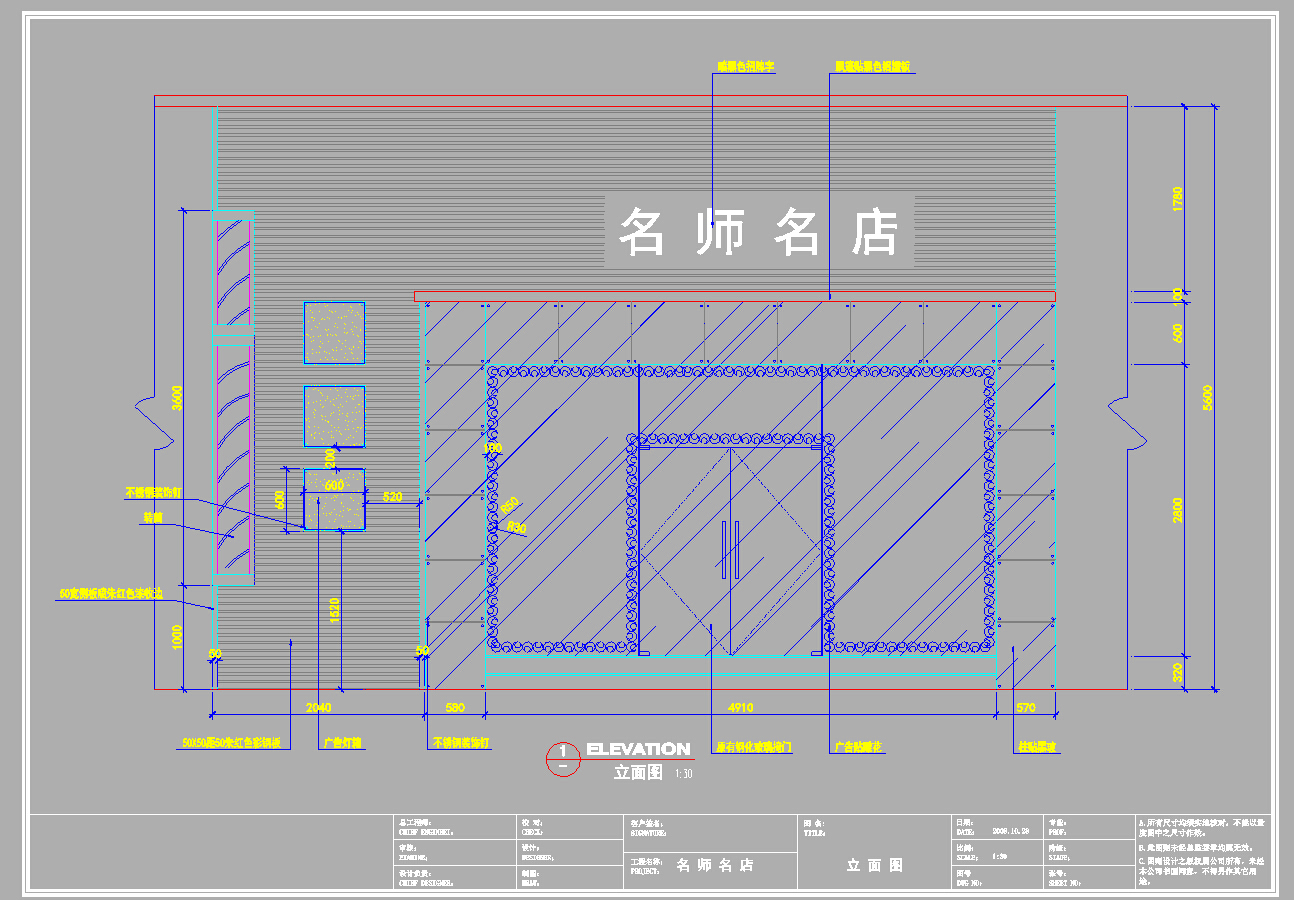Click the 2800 vertical dimension value

point(1177,510)
